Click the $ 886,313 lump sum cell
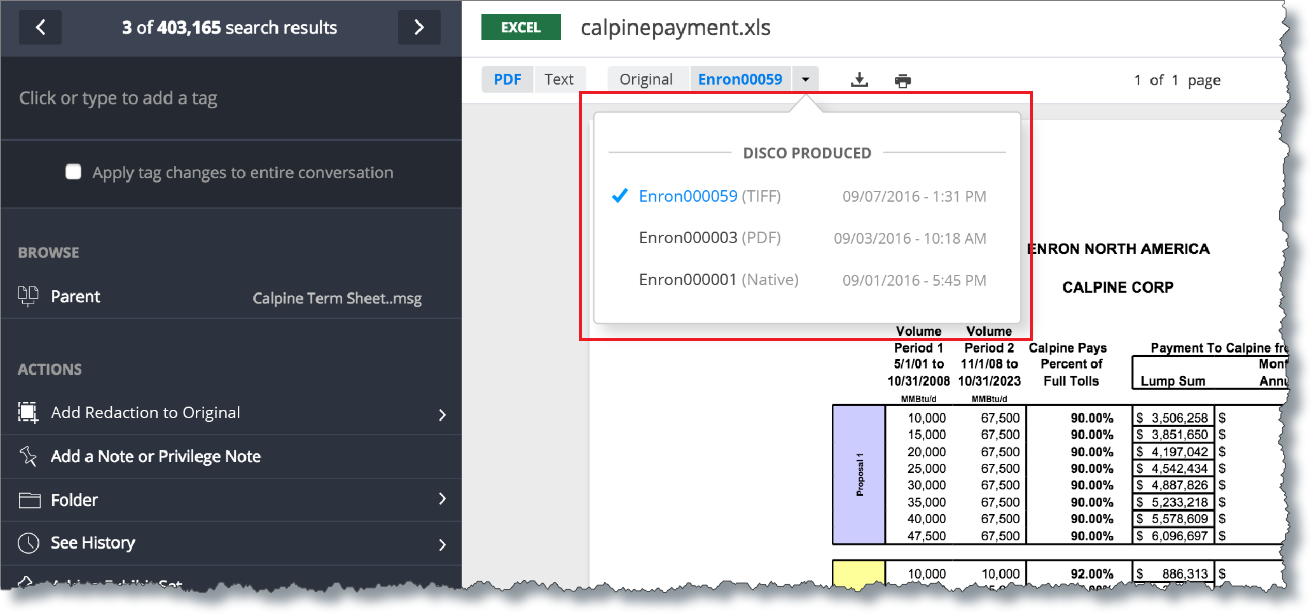 (1172, 573)
